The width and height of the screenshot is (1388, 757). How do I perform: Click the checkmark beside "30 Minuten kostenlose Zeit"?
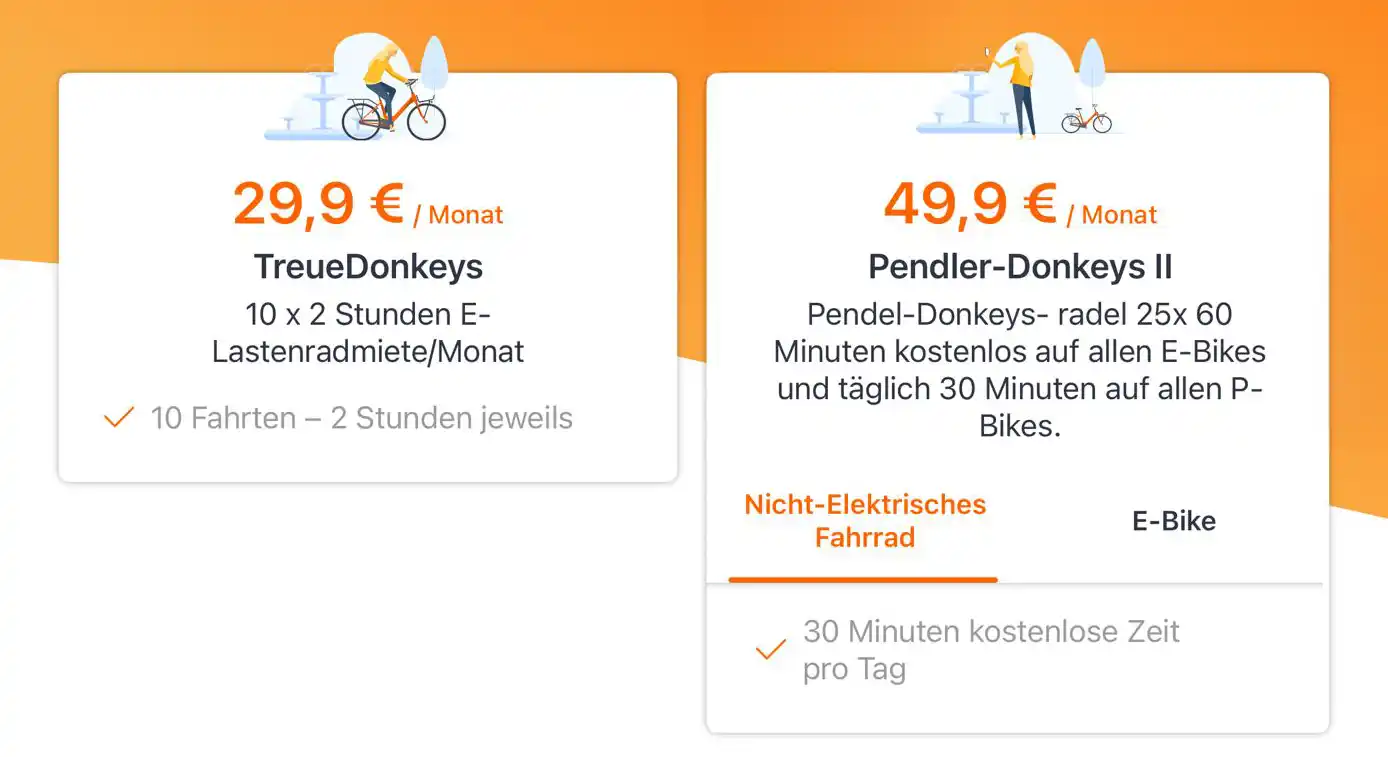(x=770, y=650)
